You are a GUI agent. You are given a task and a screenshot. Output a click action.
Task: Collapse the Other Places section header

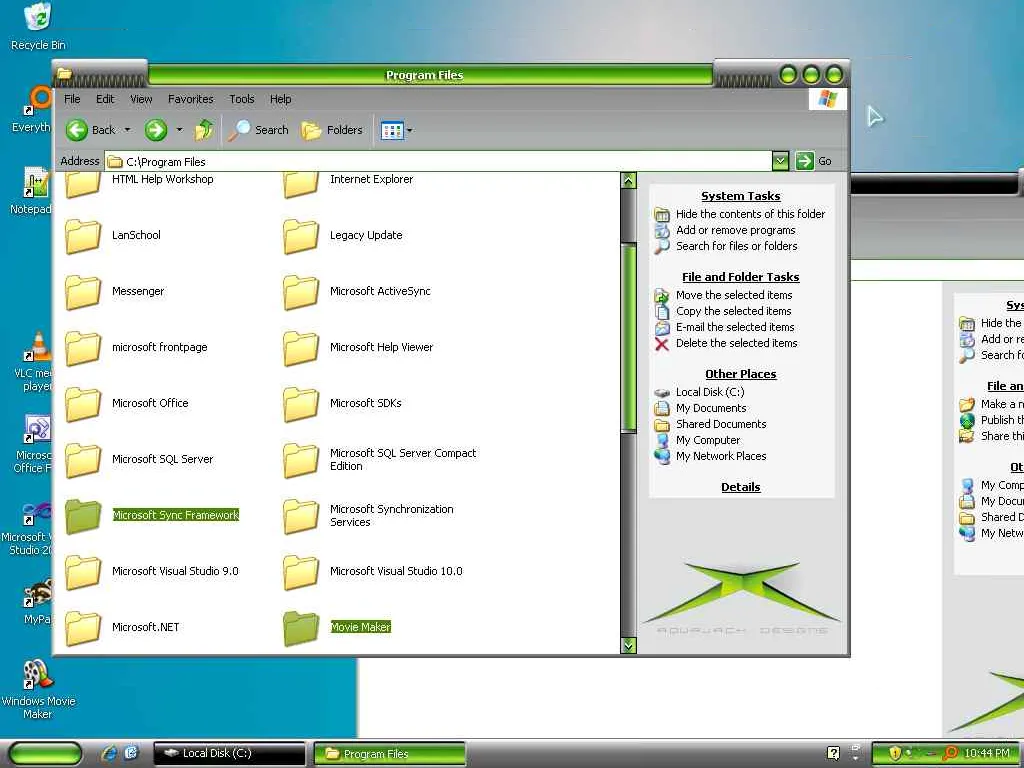click(741, 374)
